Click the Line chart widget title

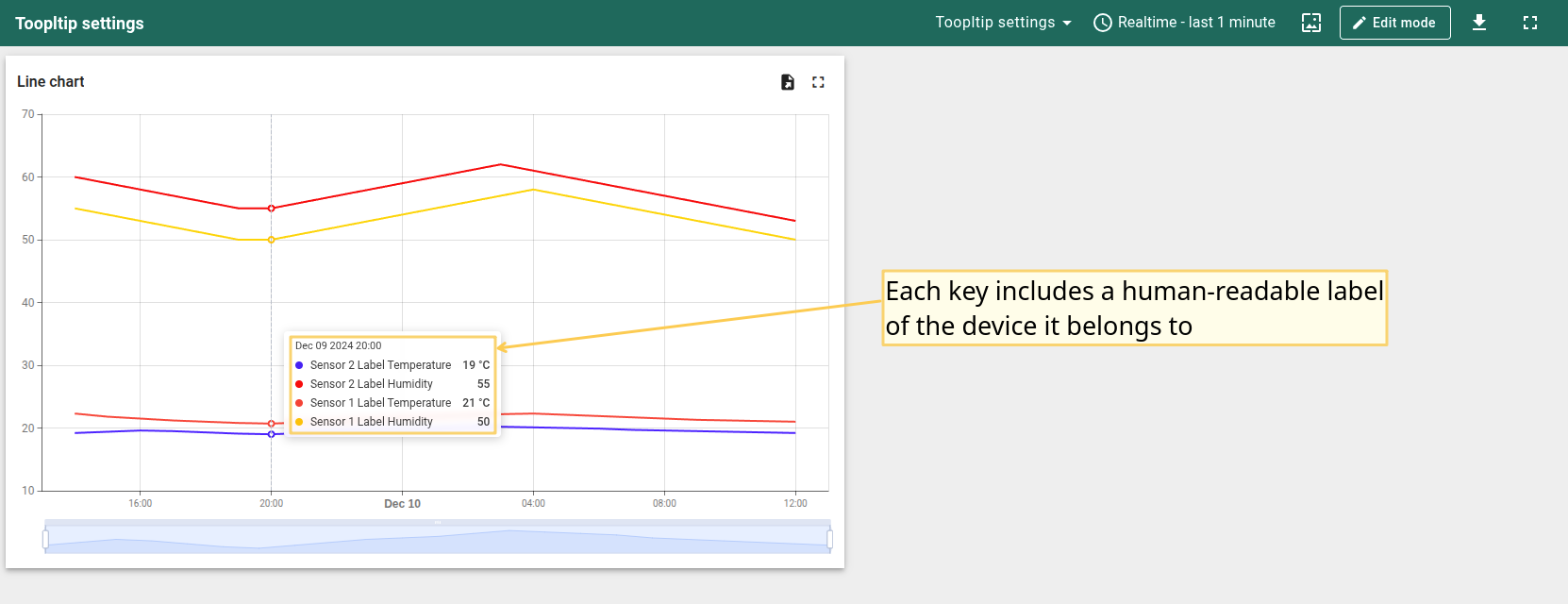coord(51,82)
